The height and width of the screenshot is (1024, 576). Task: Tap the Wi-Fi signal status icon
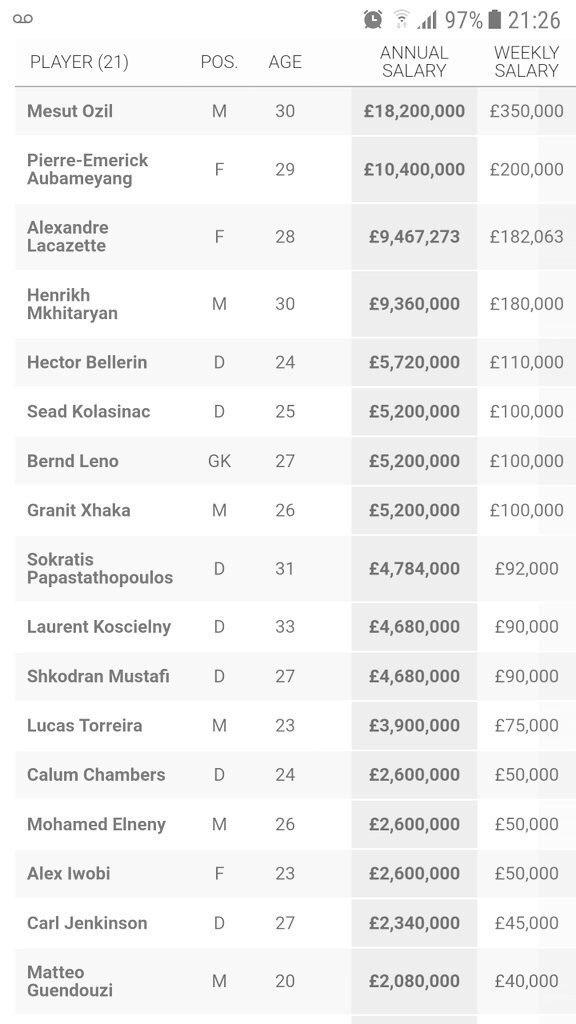point(401,20)
